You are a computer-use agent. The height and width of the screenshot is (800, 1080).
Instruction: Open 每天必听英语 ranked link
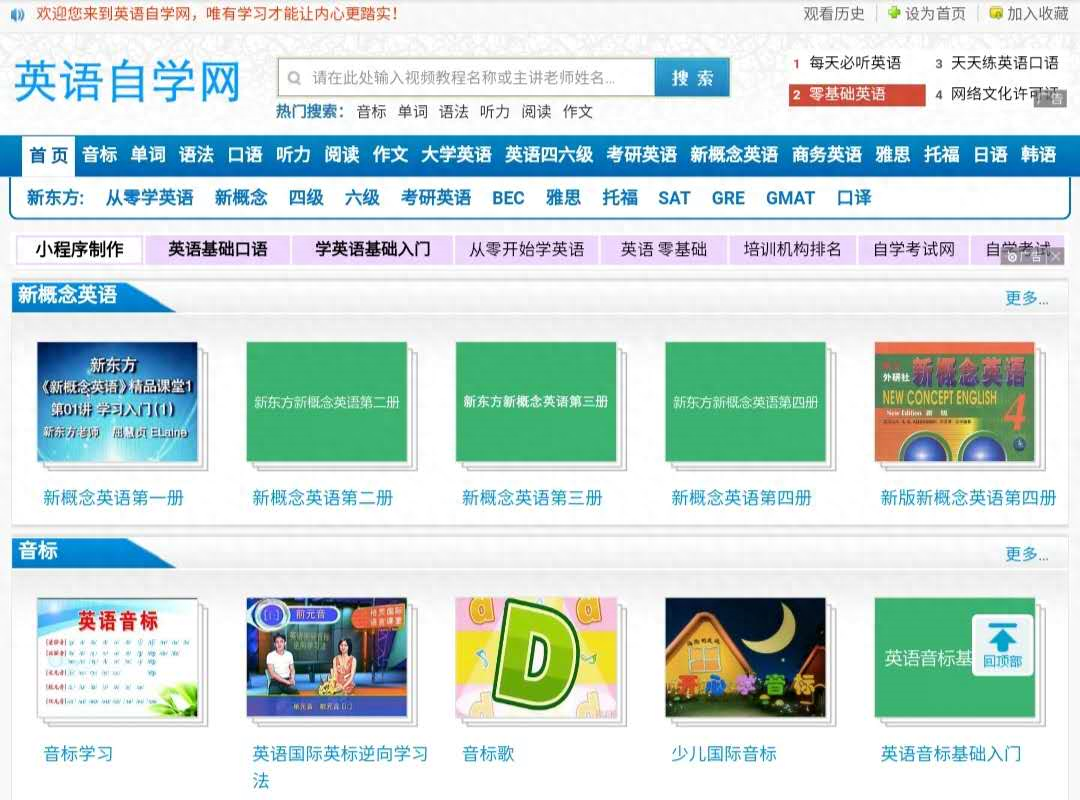(x=855, y=63)
